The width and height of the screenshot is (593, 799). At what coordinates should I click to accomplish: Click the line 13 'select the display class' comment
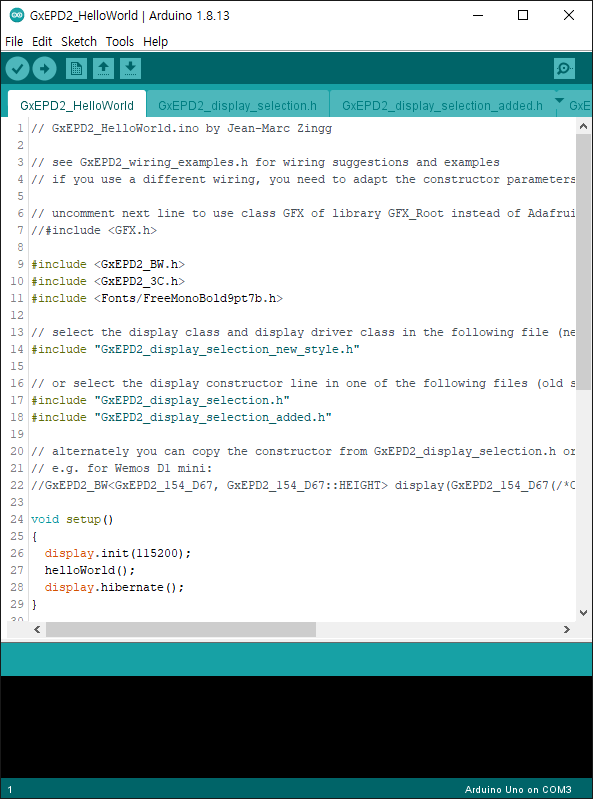303,332
